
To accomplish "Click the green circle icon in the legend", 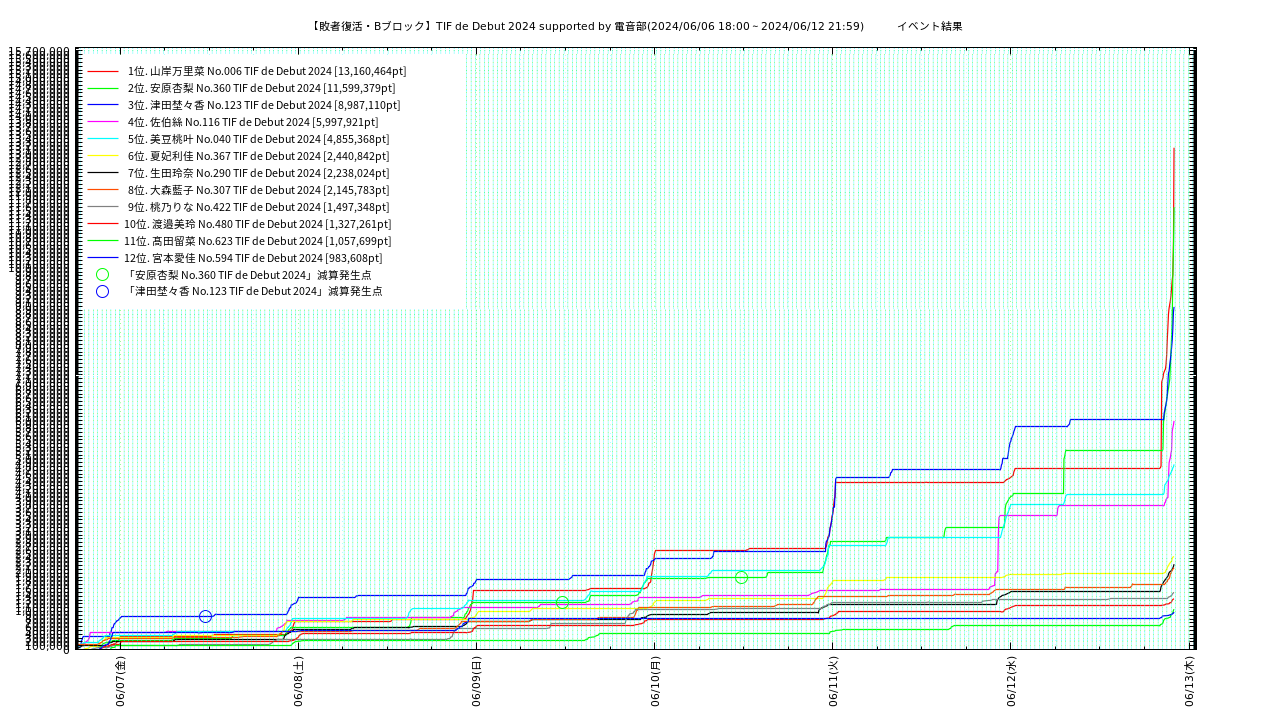I will pyautogui.click(x=102, y=275).
